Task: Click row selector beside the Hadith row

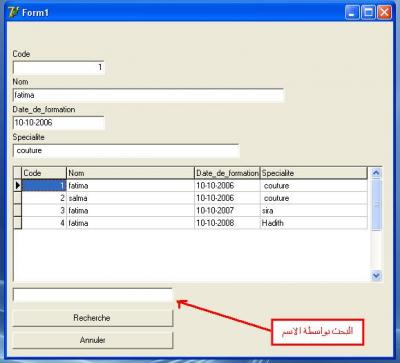Action: tap(18, 223)
